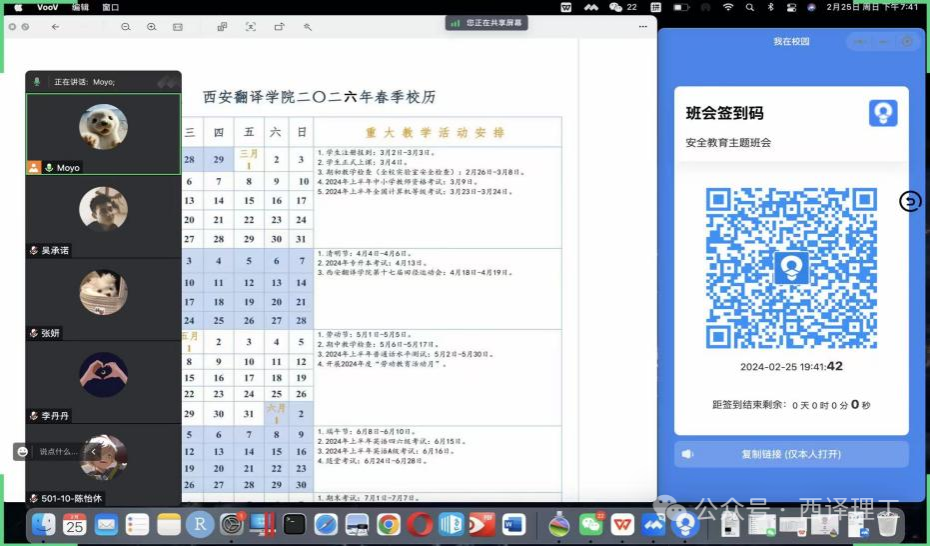The height and width of the screenshot is (546, 930).
Task: Click the emoji smiley button in chat bar
Action: (21, 452)
